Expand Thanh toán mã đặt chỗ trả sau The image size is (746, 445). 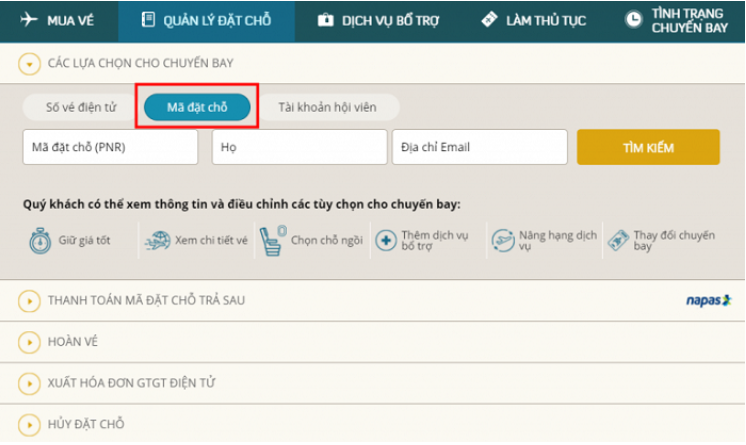pos(29,300)
